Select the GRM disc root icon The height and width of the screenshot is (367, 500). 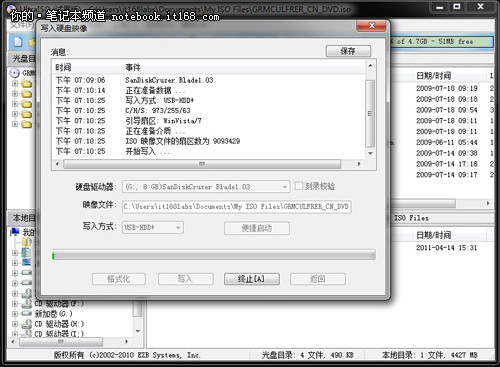coord(15,73)
